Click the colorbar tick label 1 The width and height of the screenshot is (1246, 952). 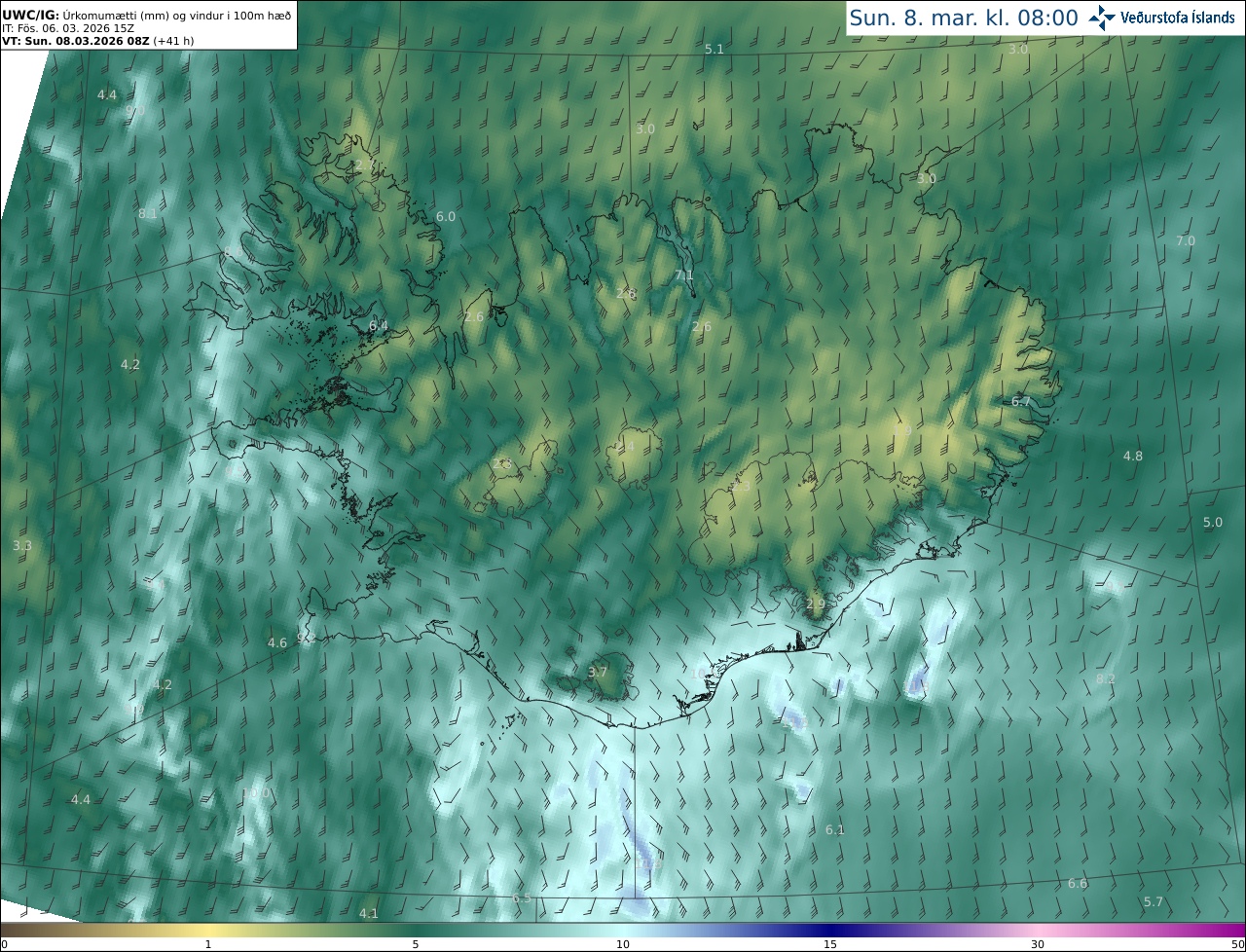pos(208,944)
